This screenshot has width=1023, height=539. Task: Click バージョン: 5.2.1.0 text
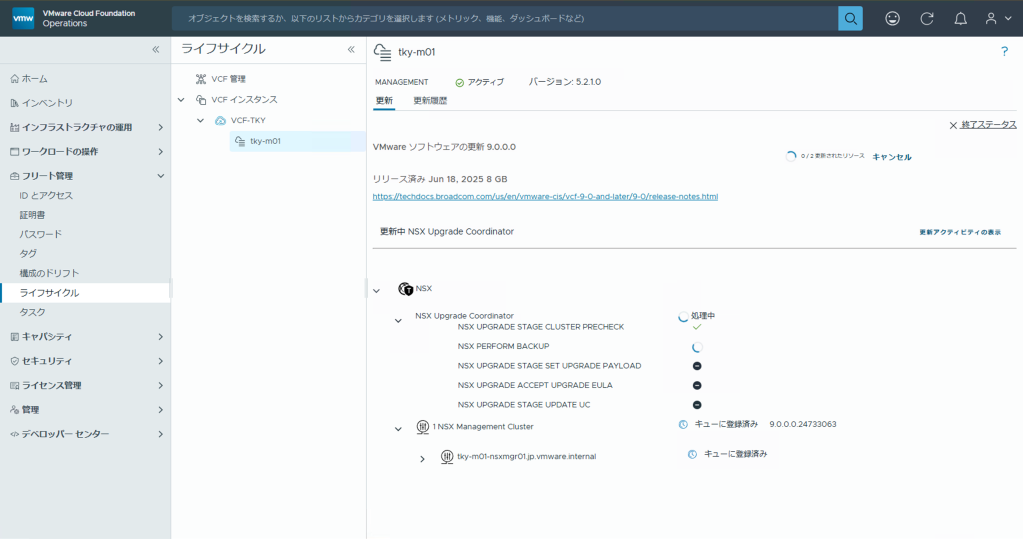[x=564, y=82]
